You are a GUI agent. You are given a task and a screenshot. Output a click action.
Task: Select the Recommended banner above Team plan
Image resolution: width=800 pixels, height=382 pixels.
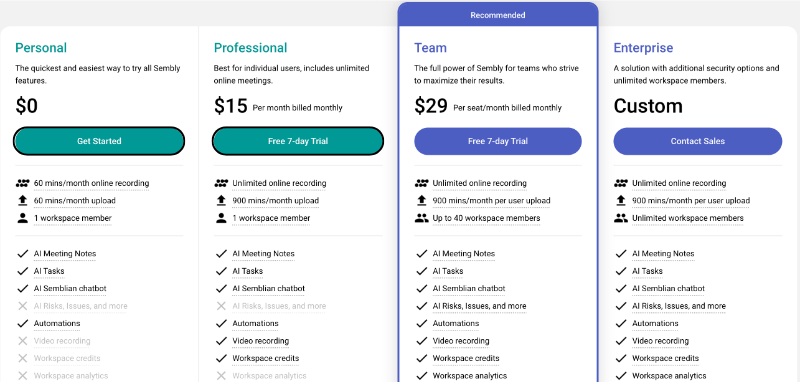point(497,15)
